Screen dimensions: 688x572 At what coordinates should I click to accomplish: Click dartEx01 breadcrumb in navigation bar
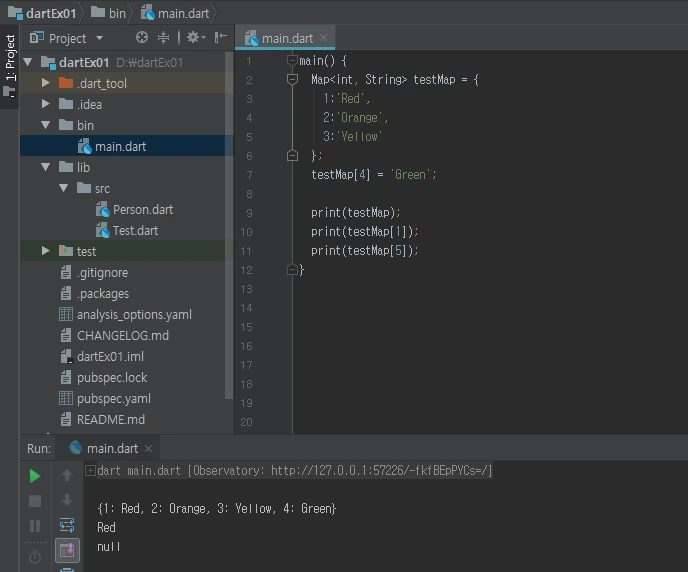(43, 13)
